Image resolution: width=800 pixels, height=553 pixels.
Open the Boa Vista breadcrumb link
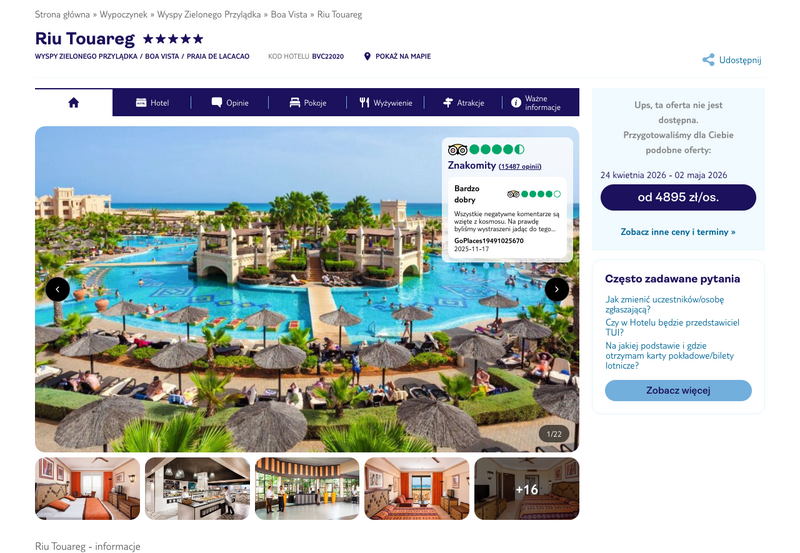pos(289,14)
